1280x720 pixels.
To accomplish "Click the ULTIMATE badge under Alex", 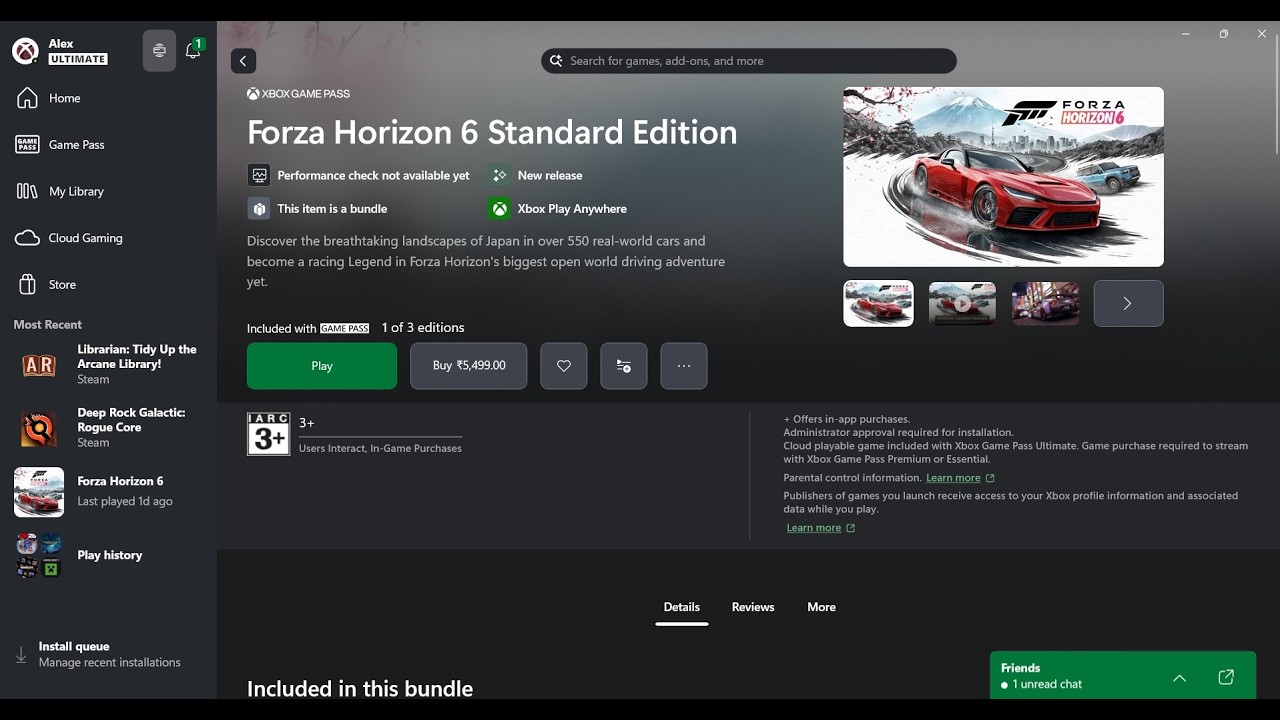I will [78, 60].
